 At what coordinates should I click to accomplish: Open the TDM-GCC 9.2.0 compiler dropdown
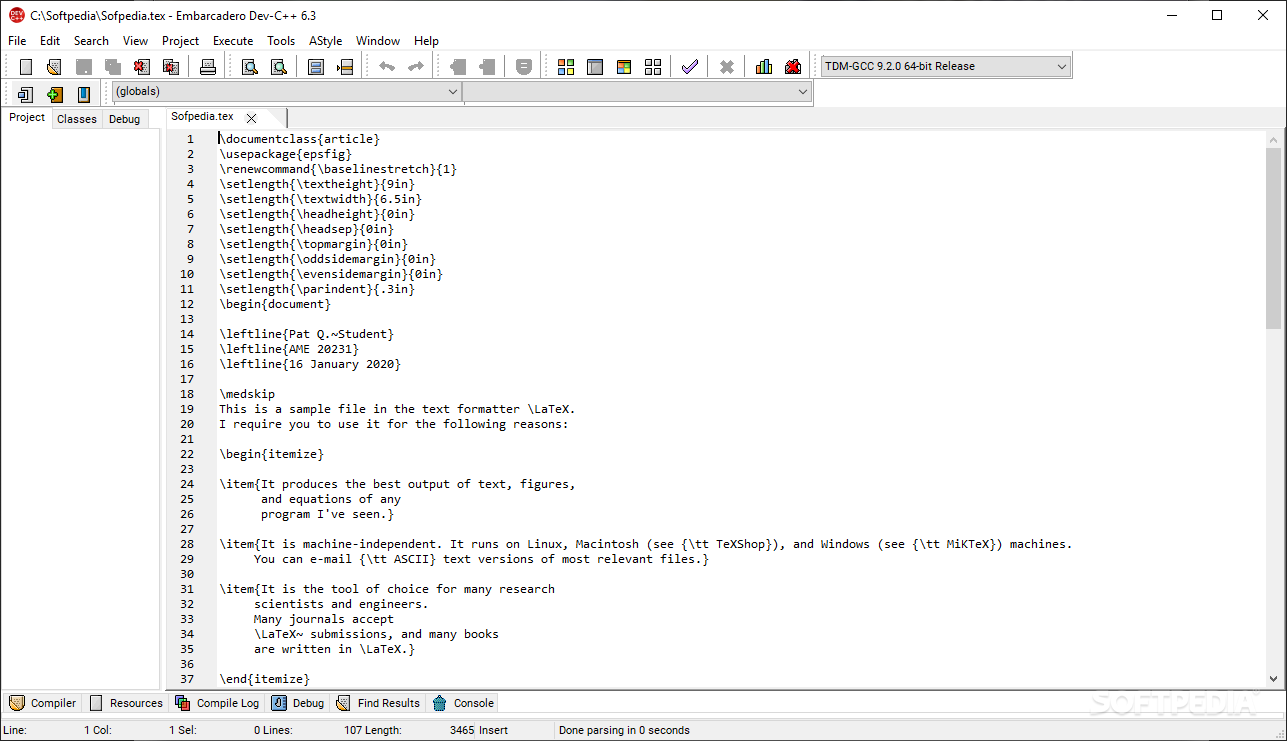(945, 66)
